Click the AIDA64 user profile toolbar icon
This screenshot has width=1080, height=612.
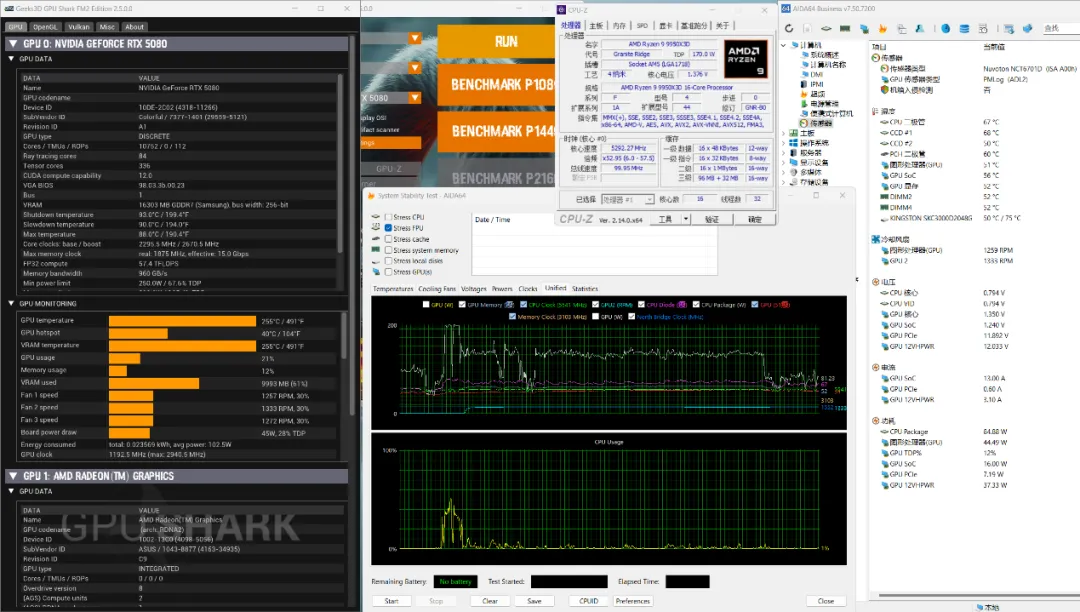click(x=920, y=28)
